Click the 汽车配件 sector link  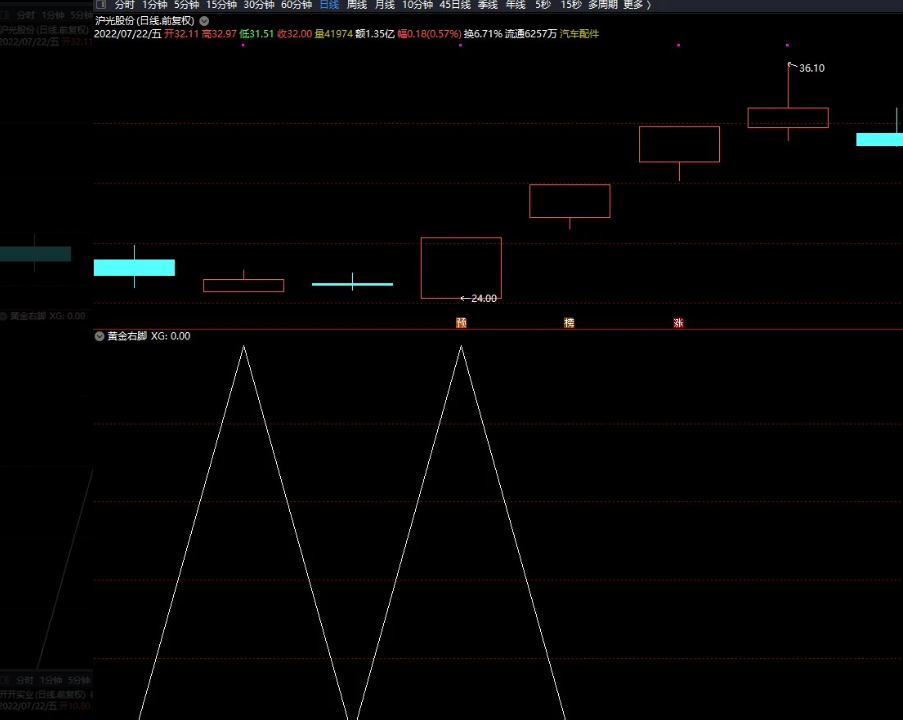580,34
